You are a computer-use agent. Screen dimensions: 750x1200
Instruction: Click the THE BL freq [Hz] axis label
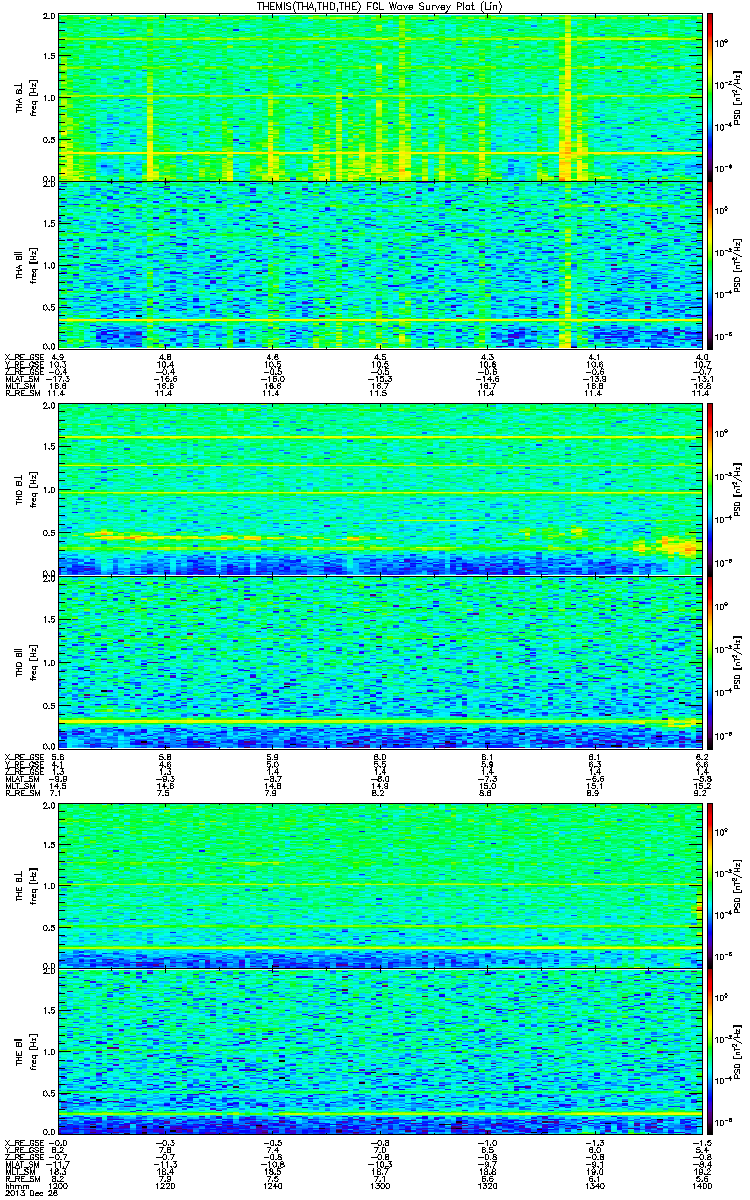click(x=32, y=886)
